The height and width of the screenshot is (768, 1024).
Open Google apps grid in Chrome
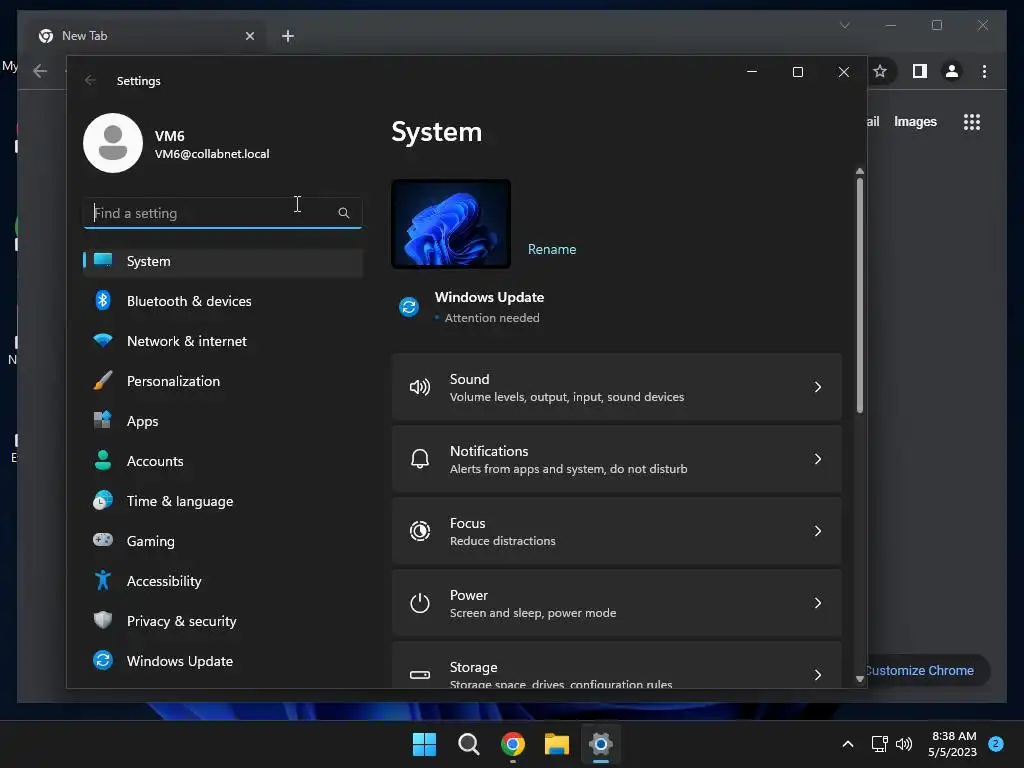[x=972, y=121]
